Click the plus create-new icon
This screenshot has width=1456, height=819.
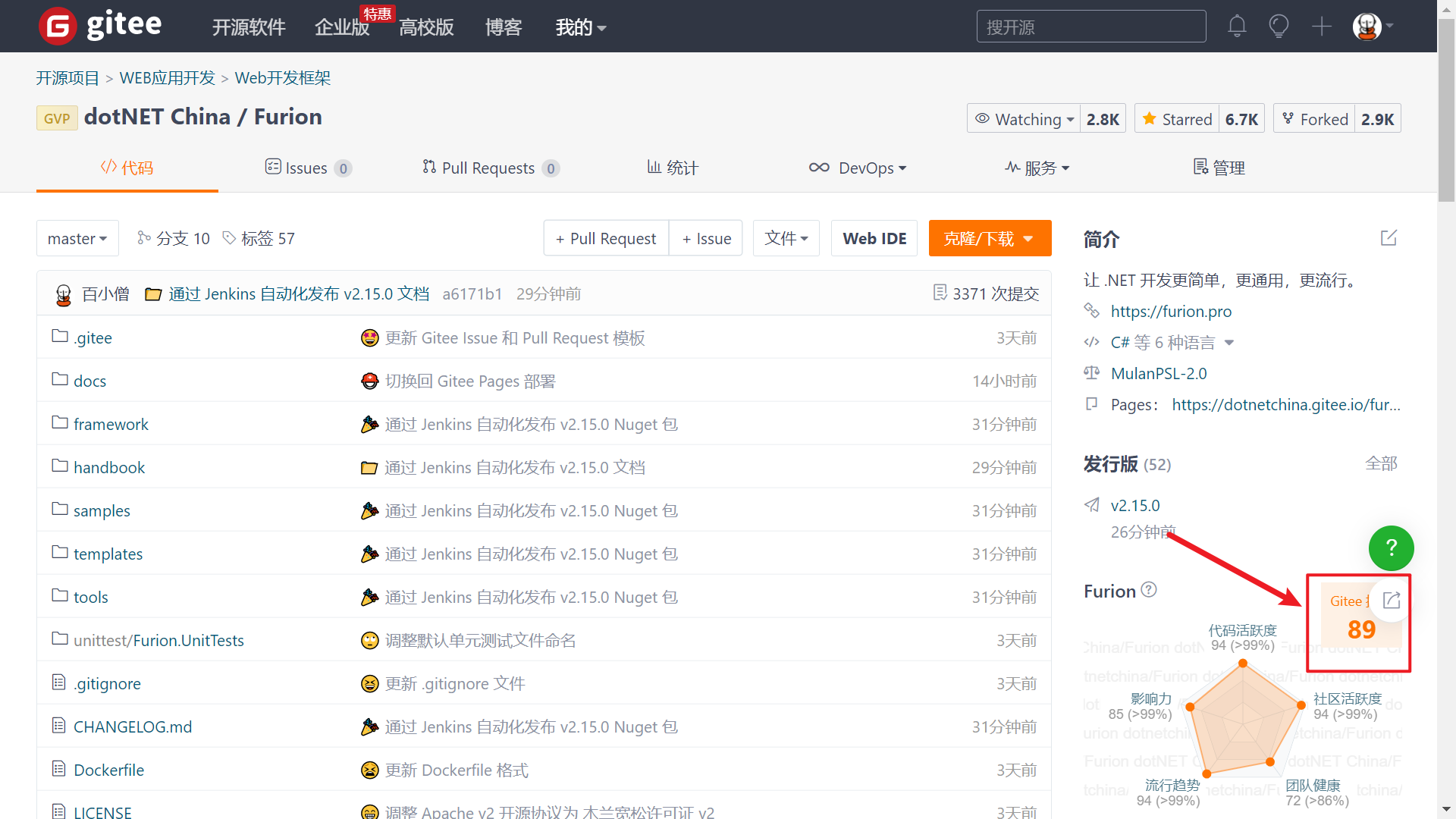click(x=1322, y=27)
